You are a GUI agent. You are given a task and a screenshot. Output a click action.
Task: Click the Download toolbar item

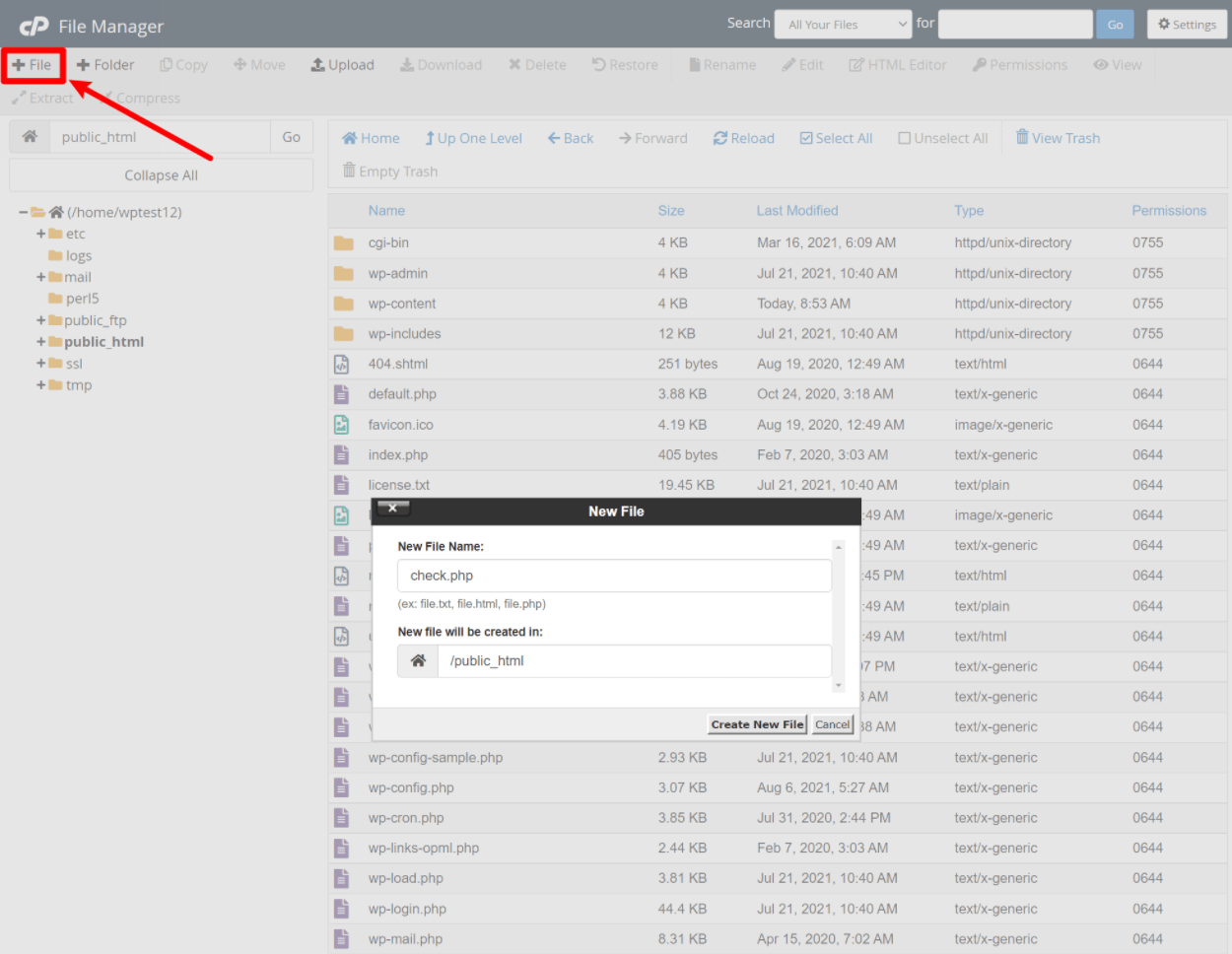point(441,65)
